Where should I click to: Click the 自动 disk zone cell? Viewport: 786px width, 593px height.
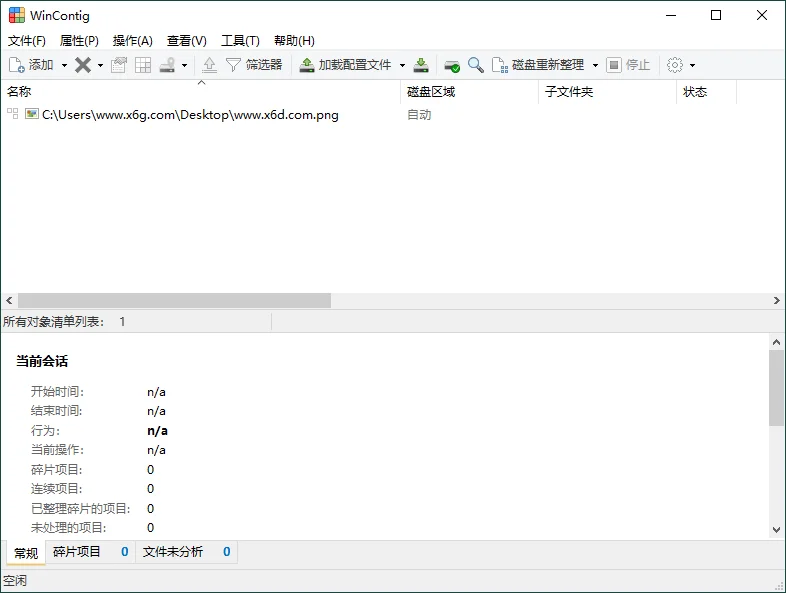pyautogui.click(x=419, y=115)
